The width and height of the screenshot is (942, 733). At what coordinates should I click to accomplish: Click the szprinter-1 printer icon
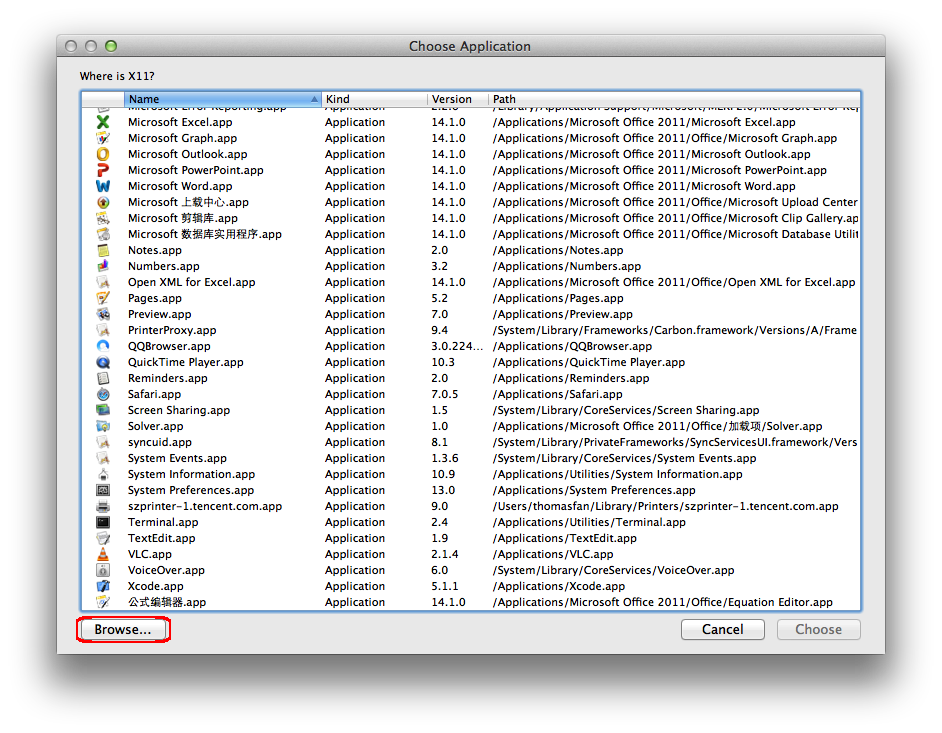[103, 506]
